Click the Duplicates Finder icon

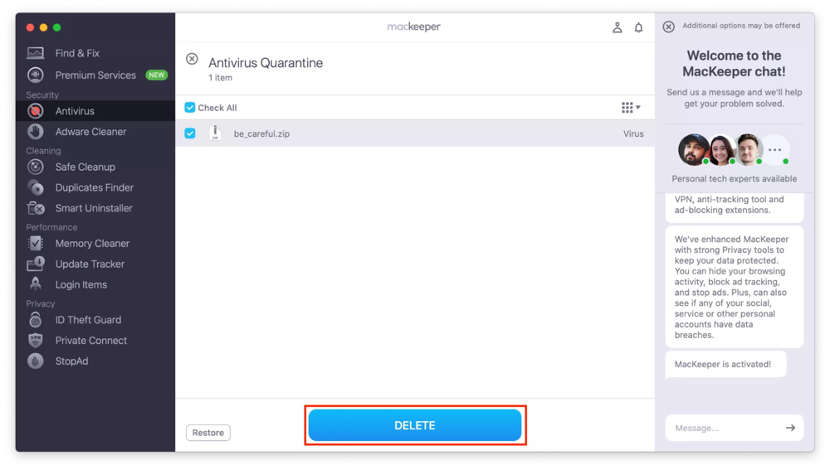(35, 187)
